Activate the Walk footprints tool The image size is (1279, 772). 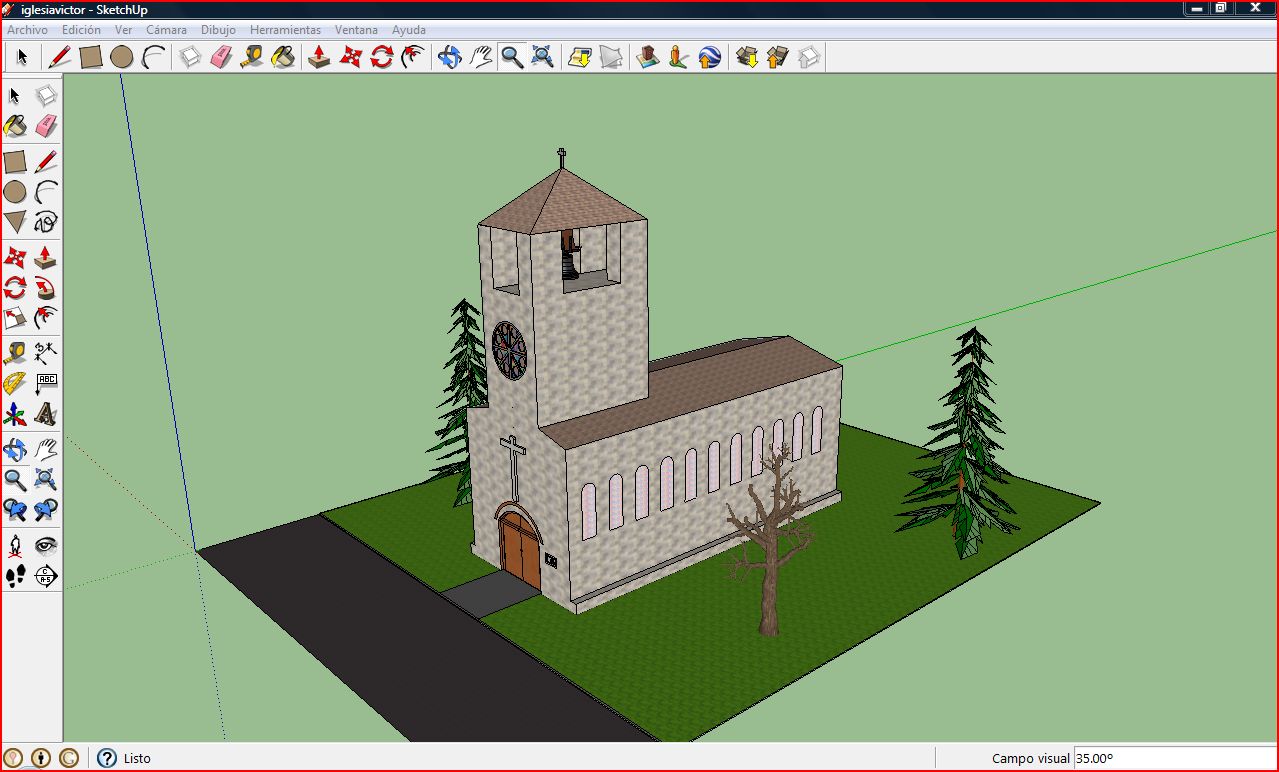(15, 577)
